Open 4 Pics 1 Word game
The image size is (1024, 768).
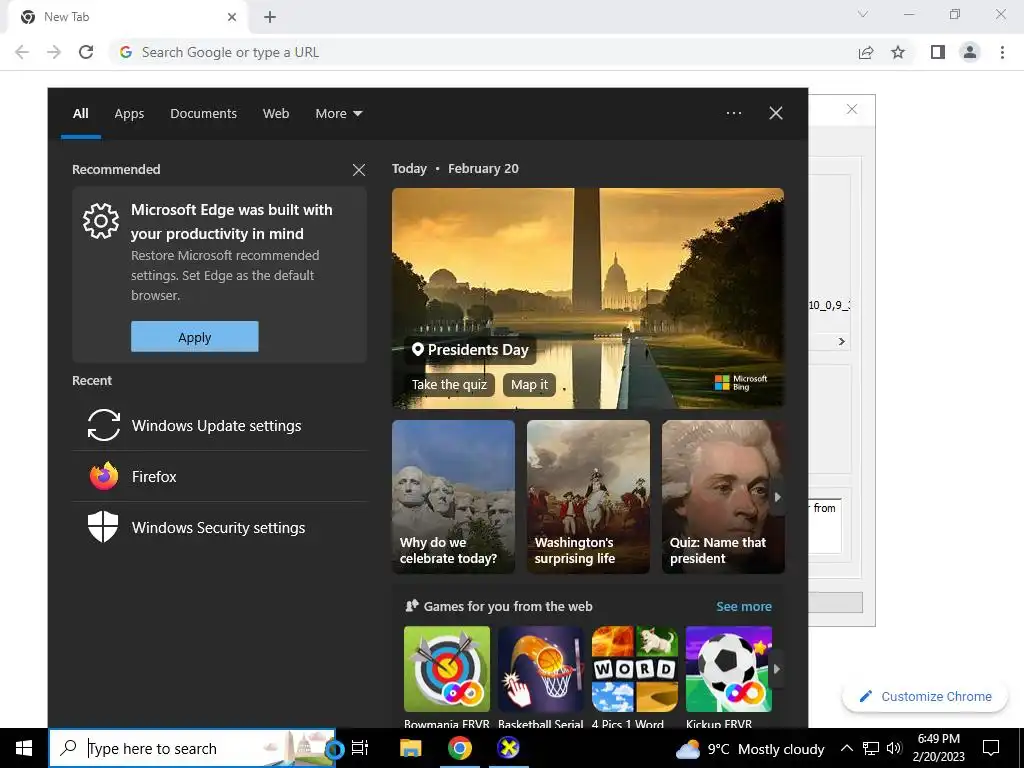pyautogui.click(x=635, y=677)
